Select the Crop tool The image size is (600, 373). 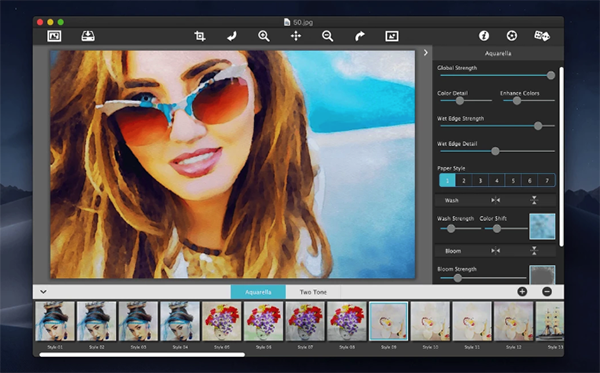200,36
